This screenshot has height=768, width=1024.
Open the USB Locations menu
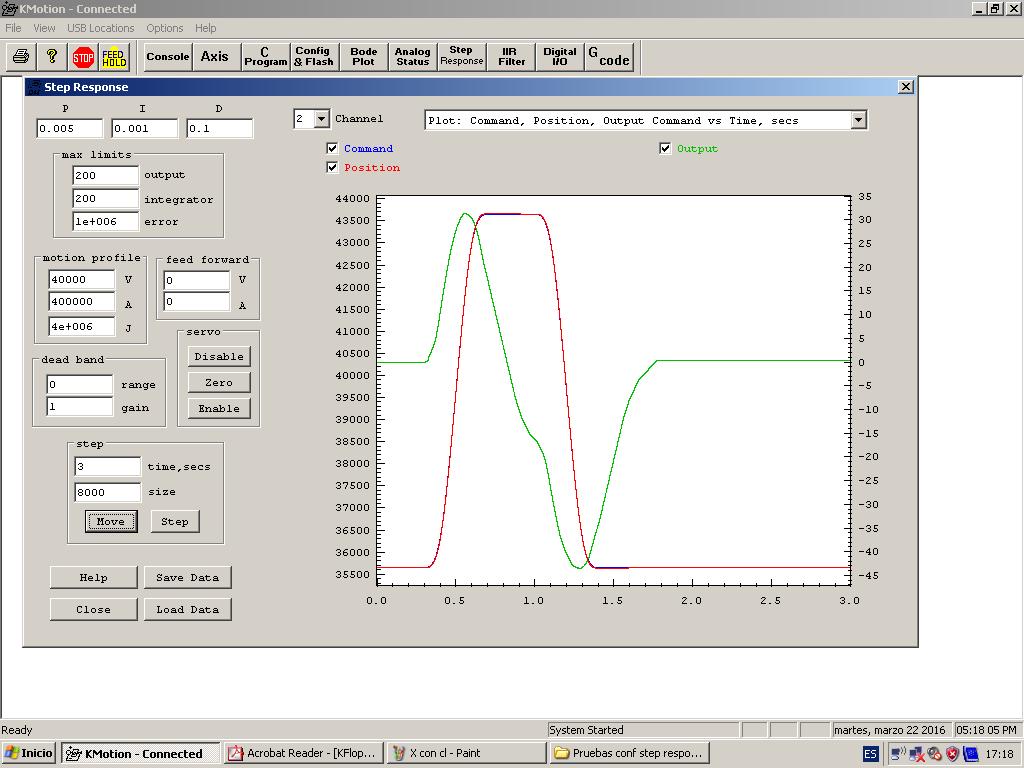coord(100,28)
